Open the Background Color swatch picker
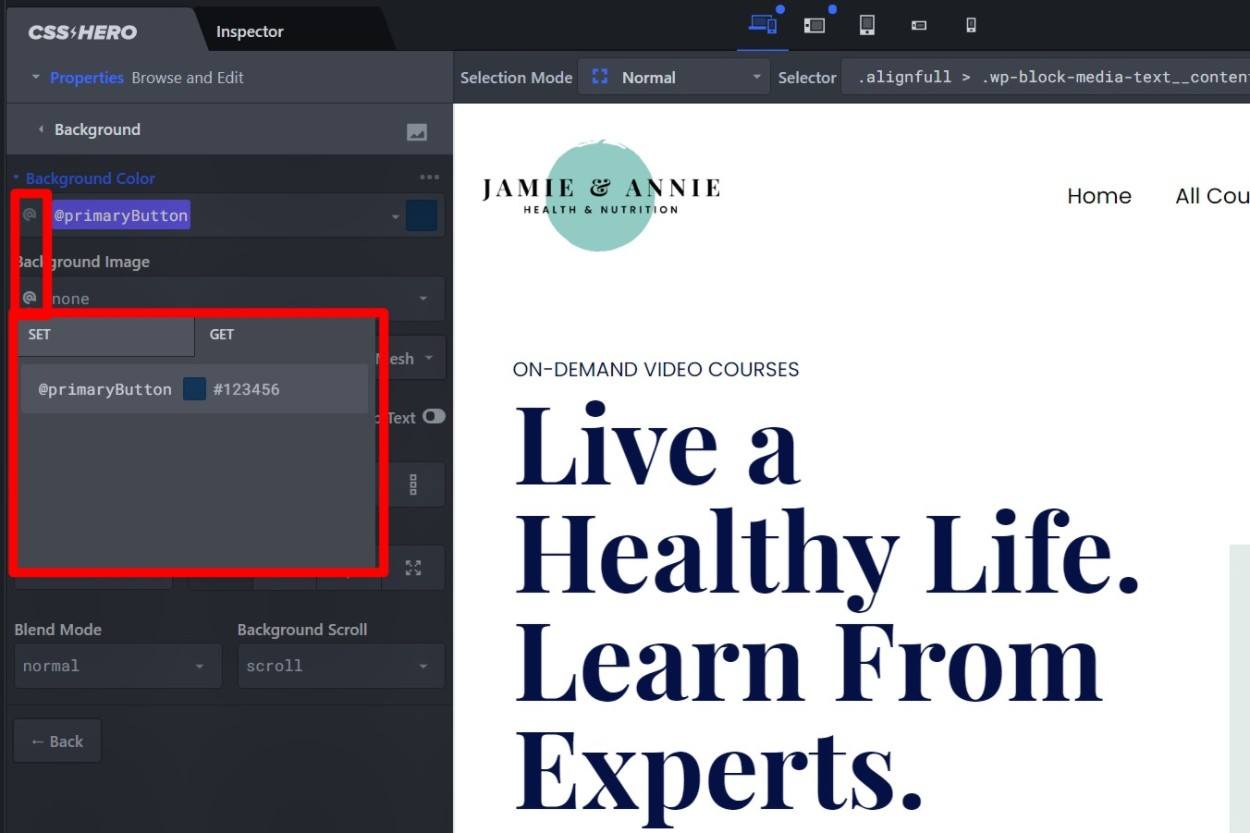The height and width of the screenshot is (833, 1250). click(x=422, y=216)
